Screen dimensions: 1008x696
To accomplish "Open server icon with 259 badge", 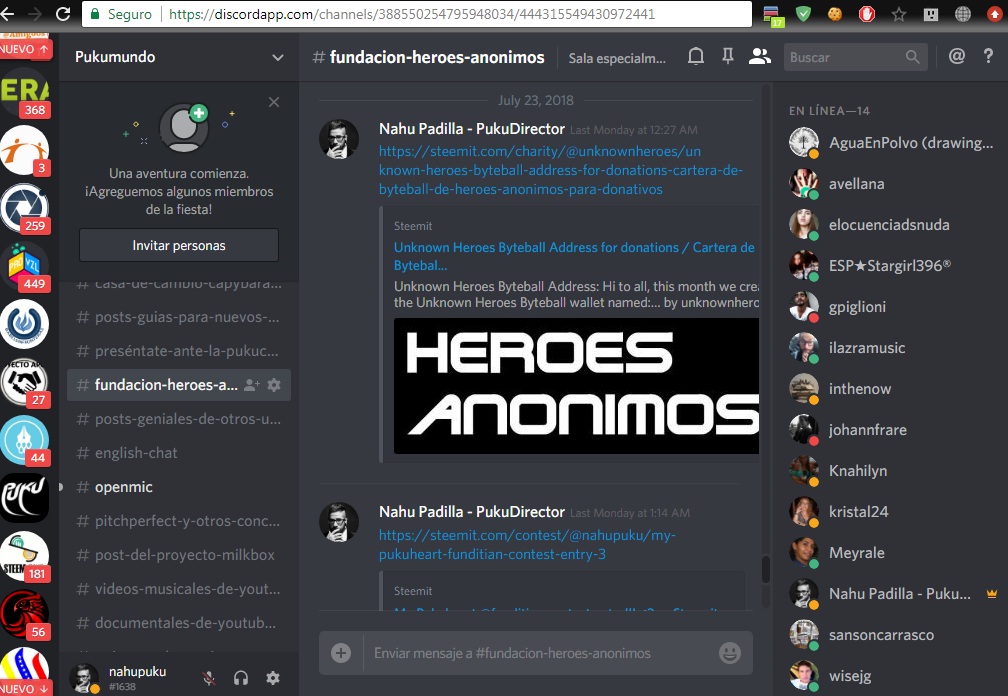I will pos(24,208).
